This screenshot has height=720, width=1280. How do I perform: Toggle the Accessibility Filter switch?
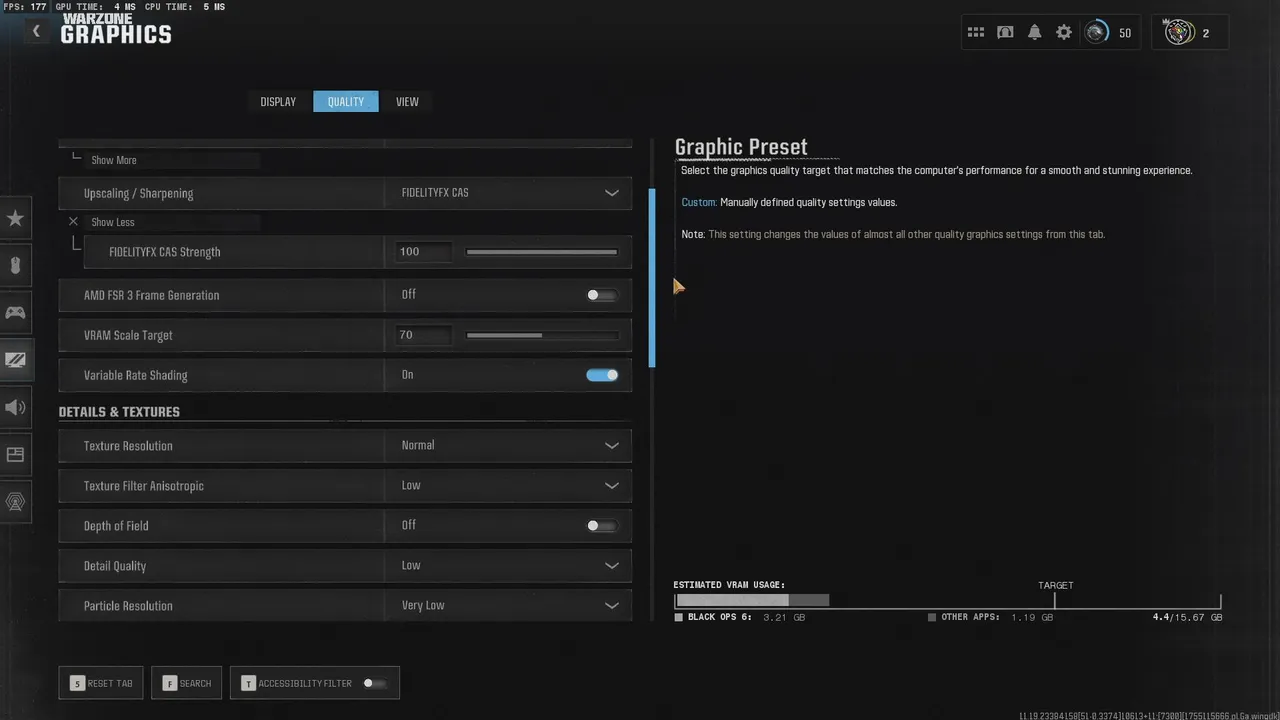[374, 683]
